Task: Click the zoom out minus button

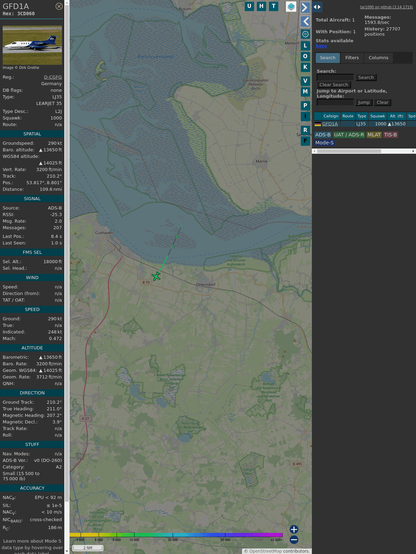Action: [294, 540]
